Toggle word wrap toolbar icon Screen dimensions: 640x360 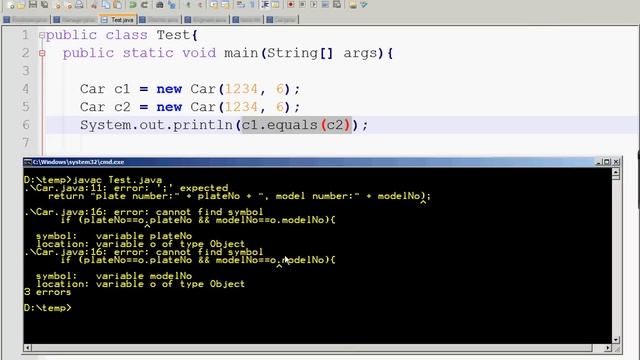[241, 4]
